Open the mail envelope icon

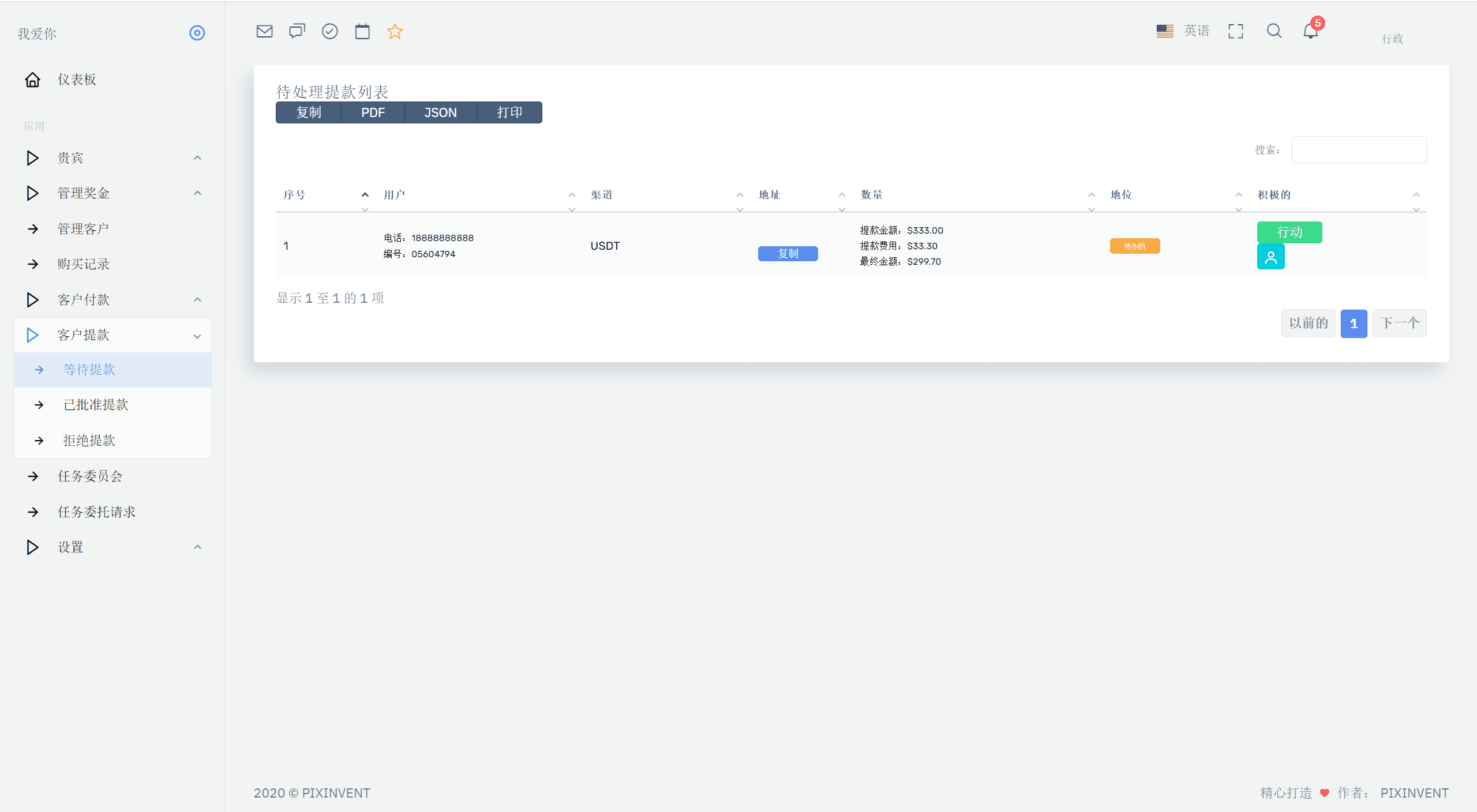coord(264,31)
